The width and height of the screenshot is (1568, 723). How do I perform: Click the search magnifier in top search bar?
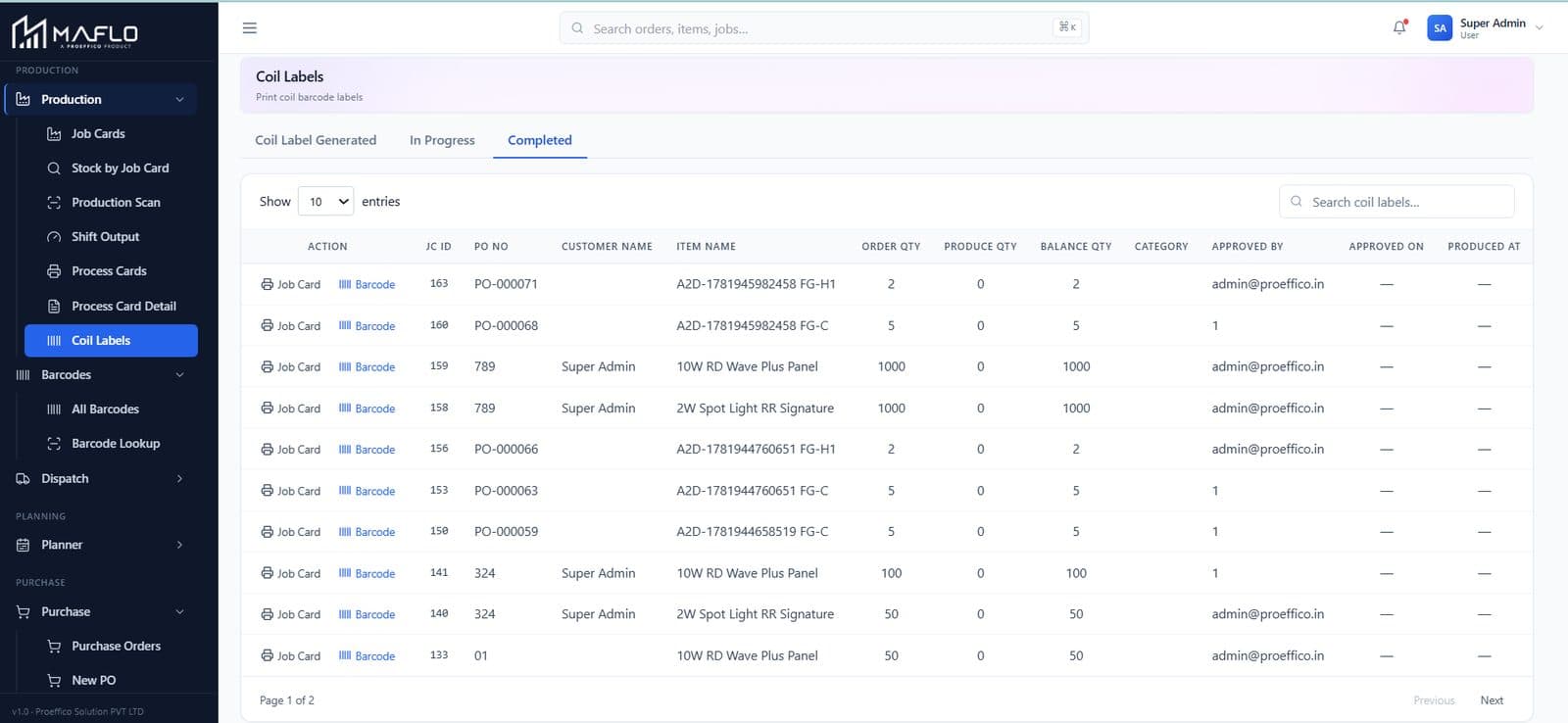[x=577, y=28]
